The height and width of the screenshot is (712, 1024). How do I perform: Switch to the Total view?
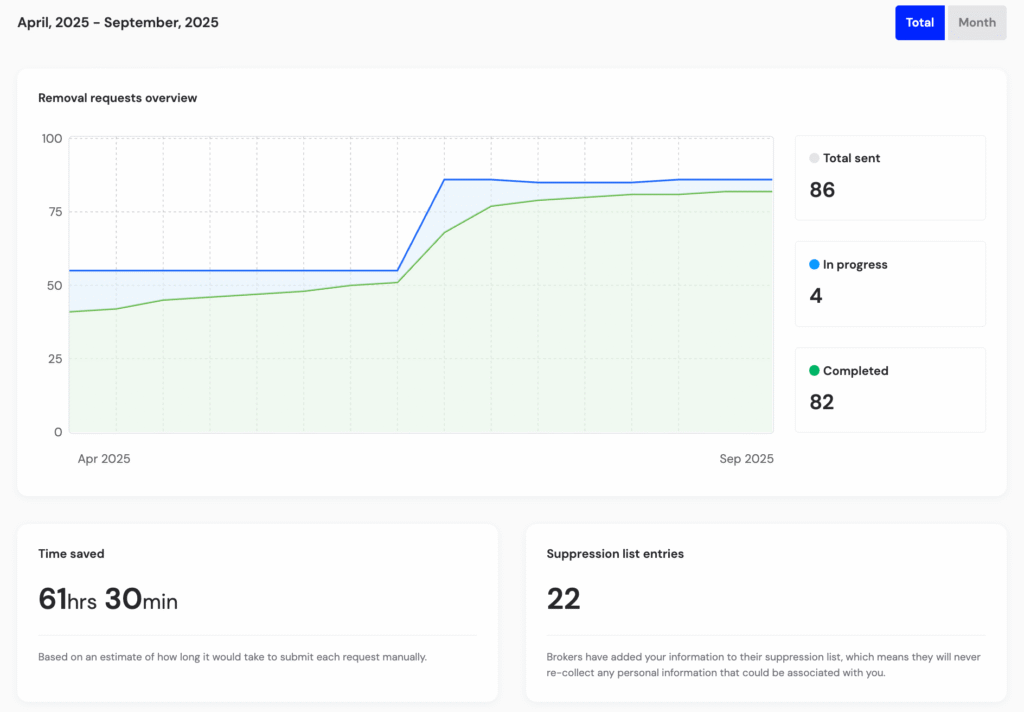tap(919, 23)
